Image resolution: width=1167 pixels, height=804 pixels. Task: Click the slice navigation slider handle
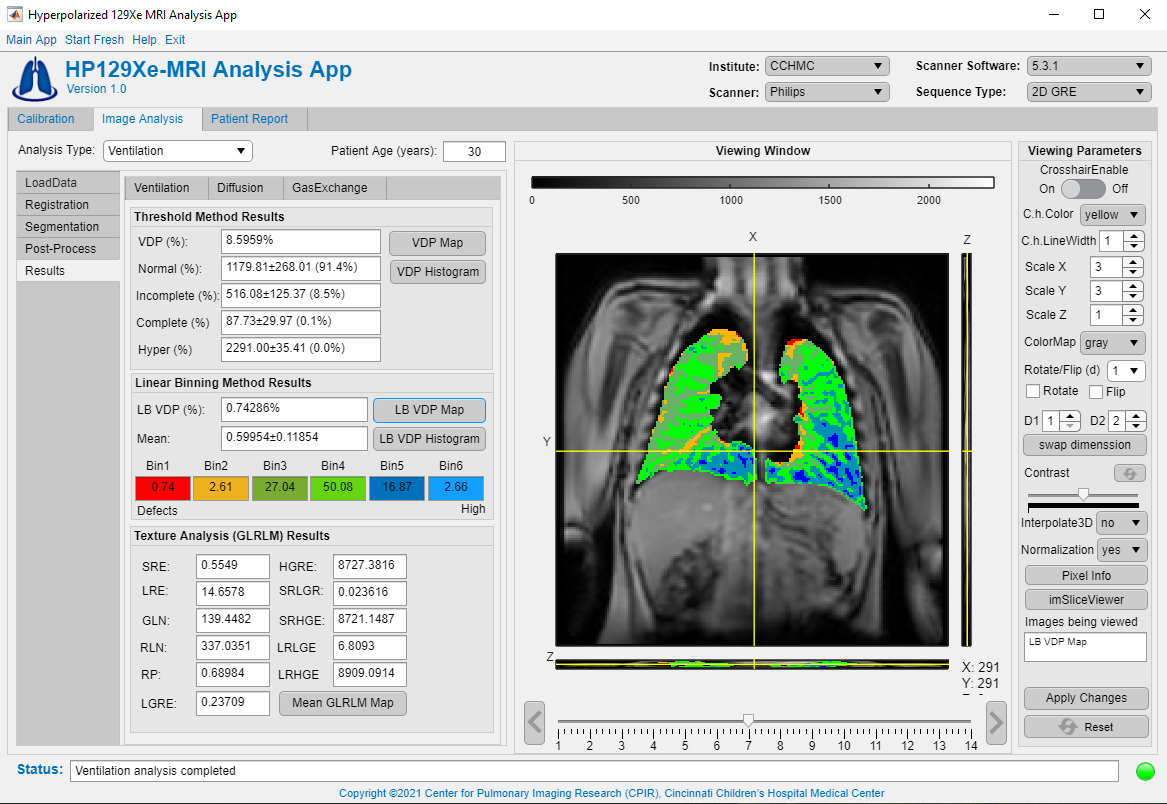pos(748,720)
